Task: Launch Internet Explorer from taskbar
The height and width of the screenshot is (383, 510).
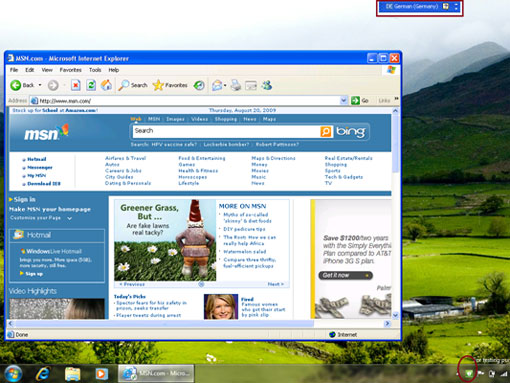Action: tap(43, 374)
